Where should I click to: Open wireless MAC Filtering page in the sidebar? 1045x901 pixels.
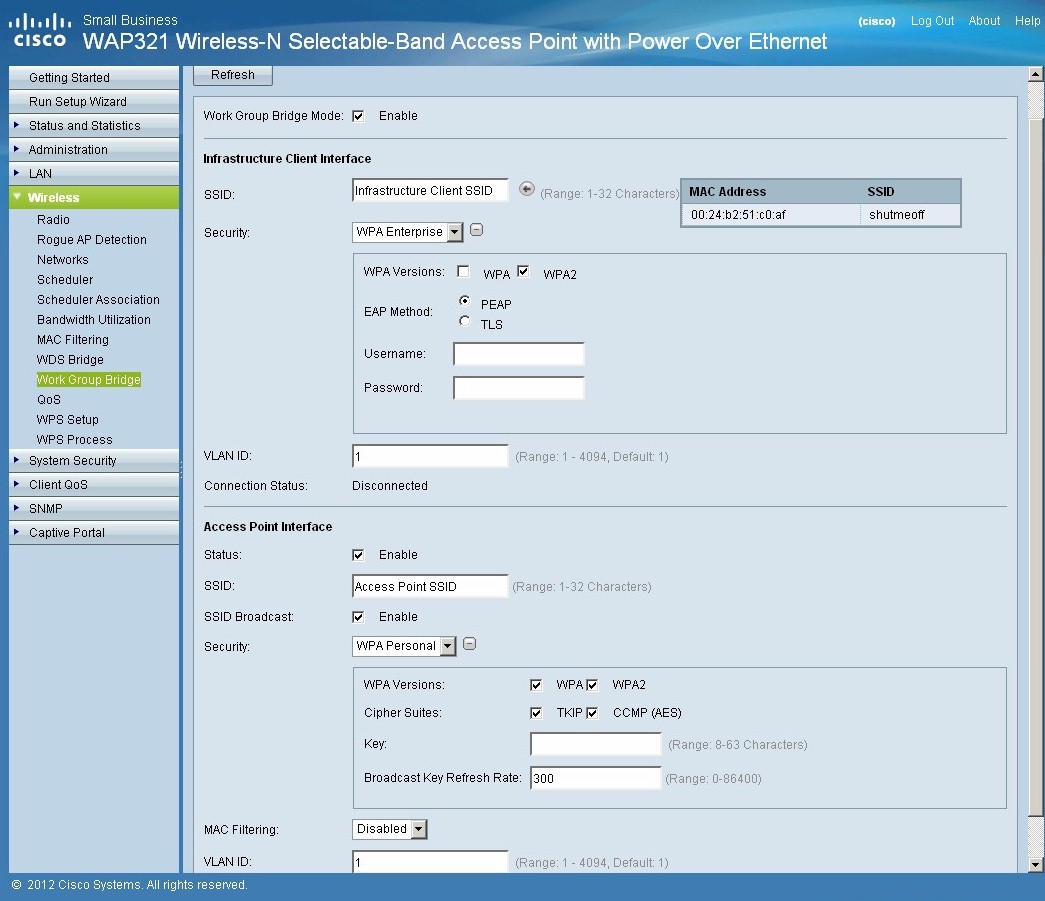tap(73, 340)
